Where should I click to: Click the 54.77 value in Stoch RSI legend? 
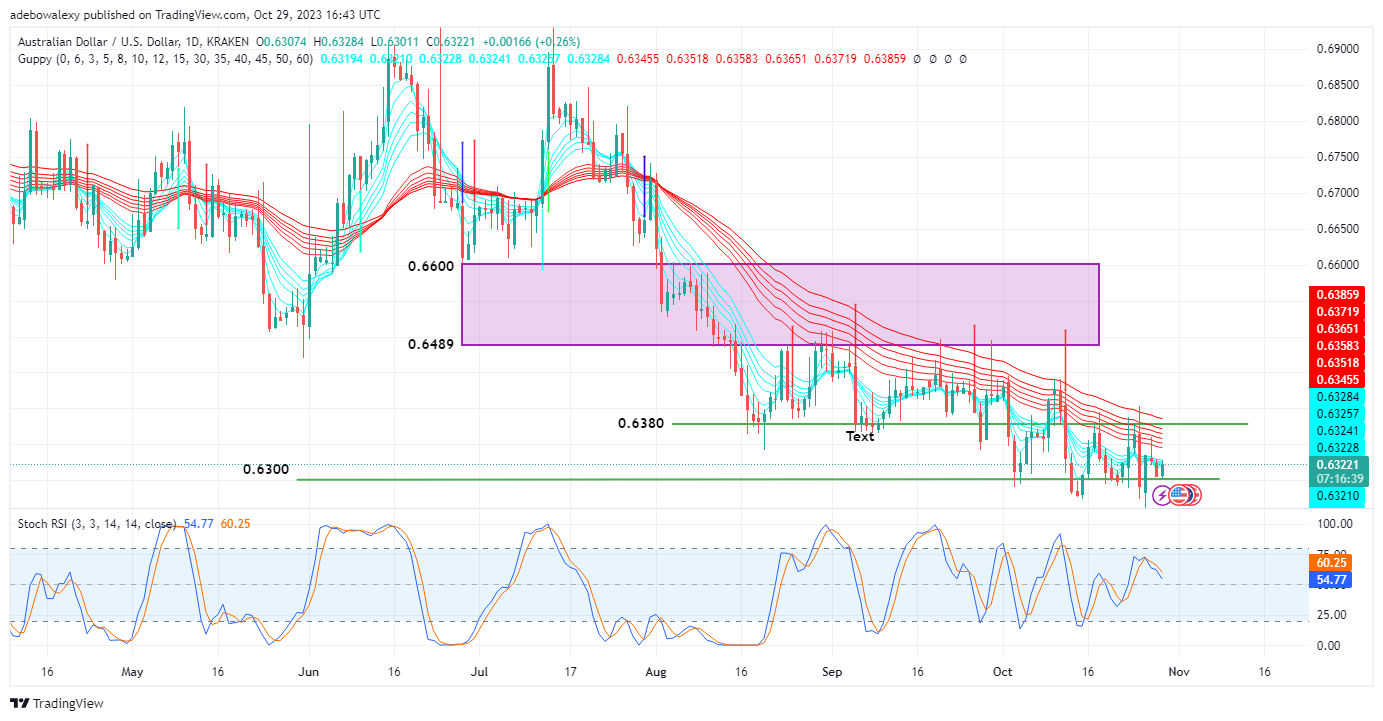pyautogui.click(x=197, y=524)
